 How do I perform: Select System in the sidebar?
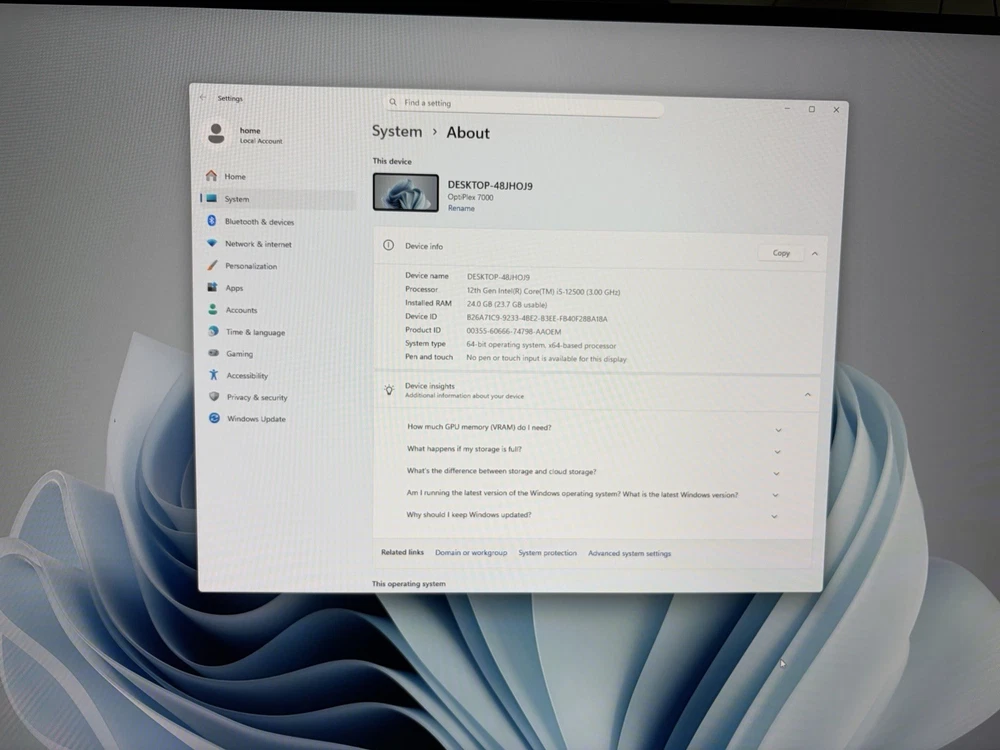pyautogui.click(x=237, y=199)
